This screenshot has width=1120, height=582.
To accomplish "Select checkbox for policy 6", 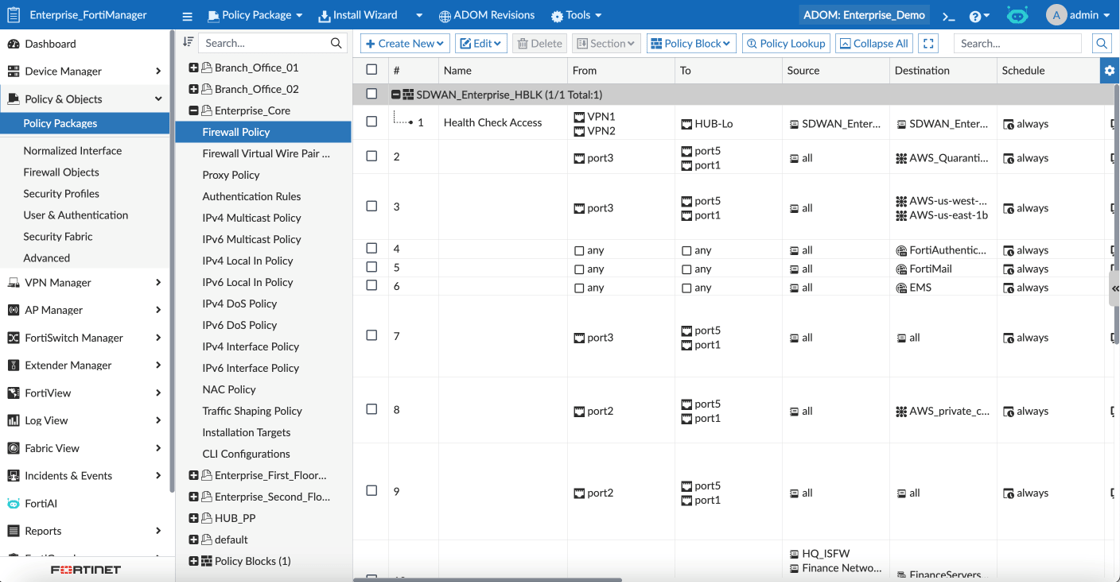I will click(371, 285).
